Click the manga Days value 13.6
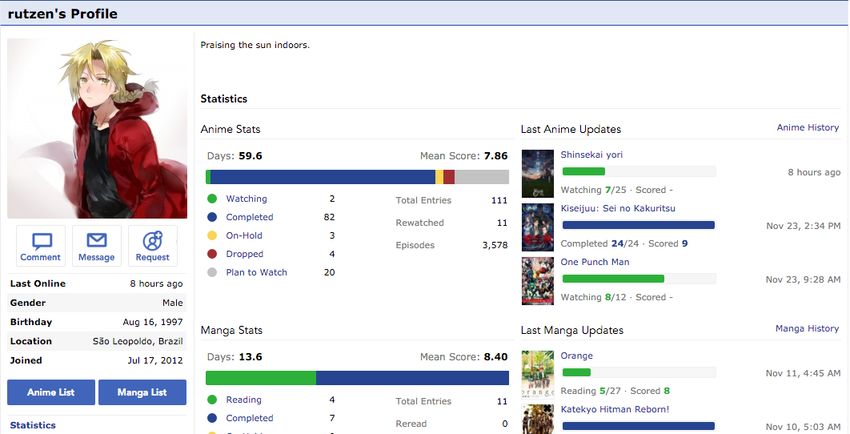 point(250,357)
